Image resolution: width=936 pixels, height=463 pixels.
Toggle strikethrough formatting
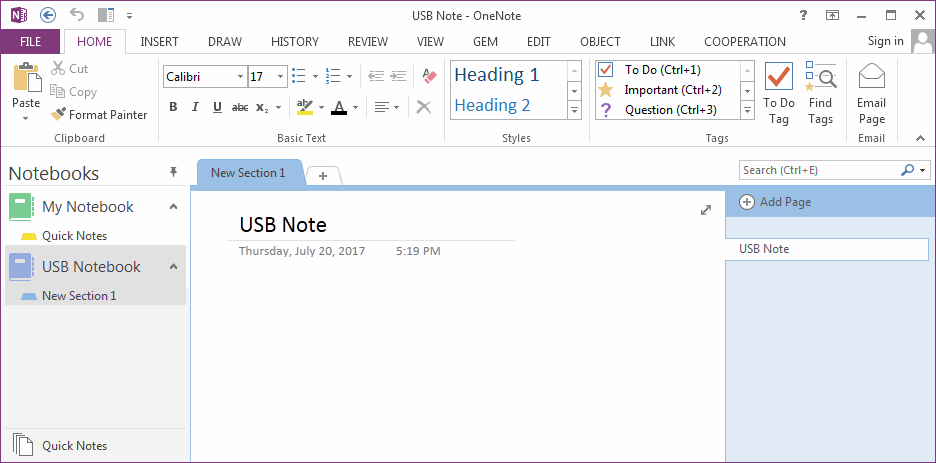240,107
